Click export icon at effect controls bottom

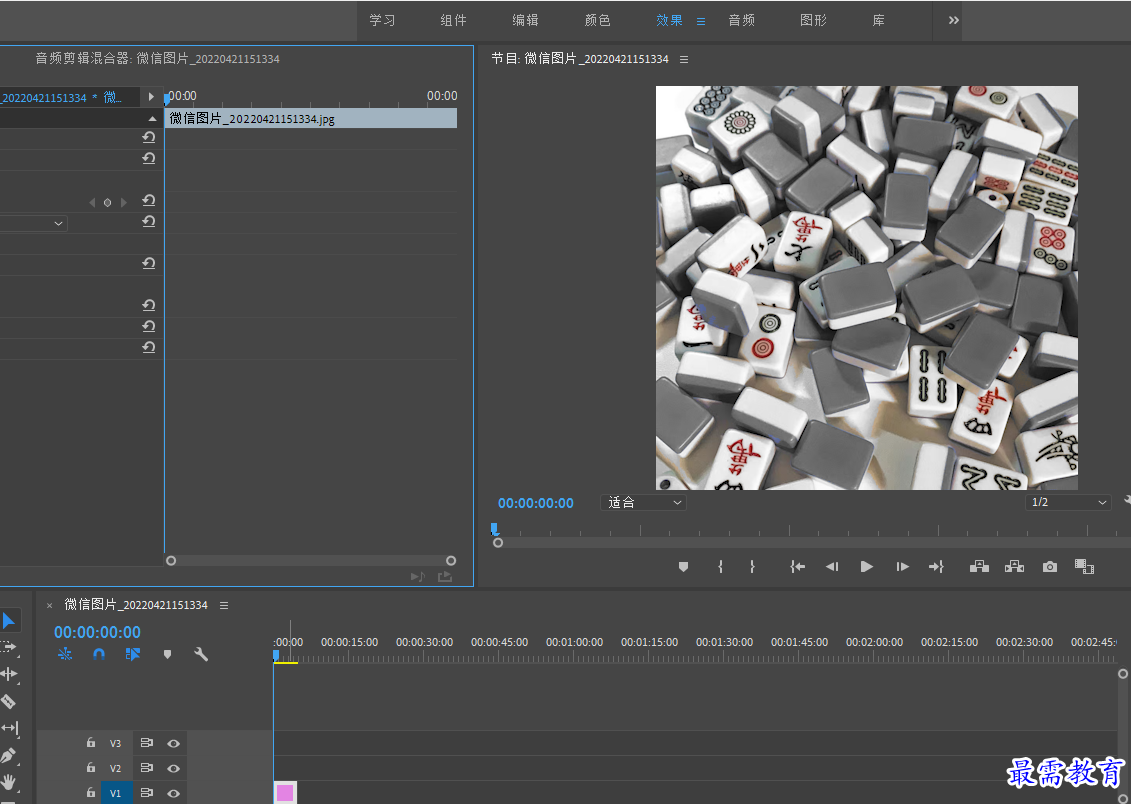[445, 576]
